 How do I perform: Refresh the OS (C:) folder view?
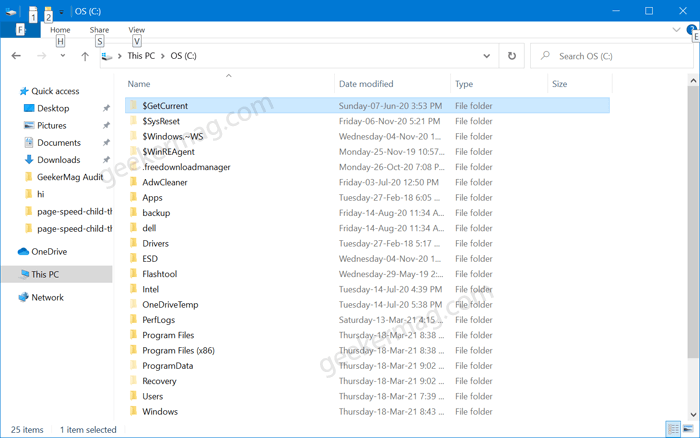coord(512,56)
